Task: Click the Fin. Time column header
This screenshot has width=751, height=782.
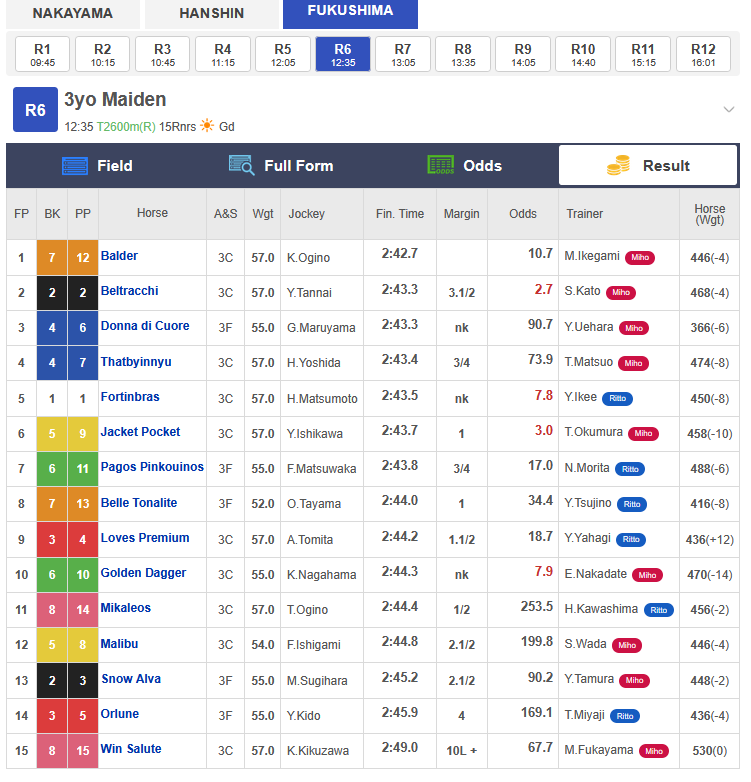Action: pos(400,213)
